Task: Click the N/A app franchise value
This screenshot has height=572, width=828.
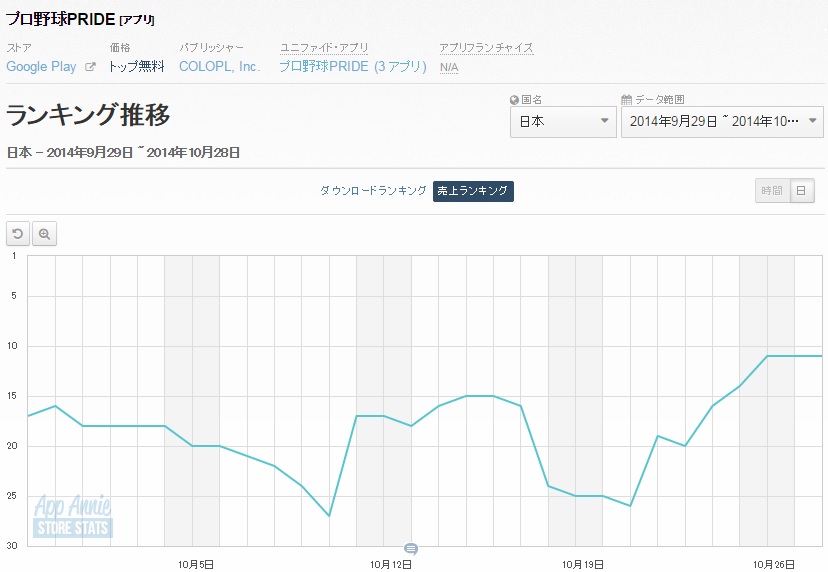Action: pyautogui.click(x=449, y=68)
